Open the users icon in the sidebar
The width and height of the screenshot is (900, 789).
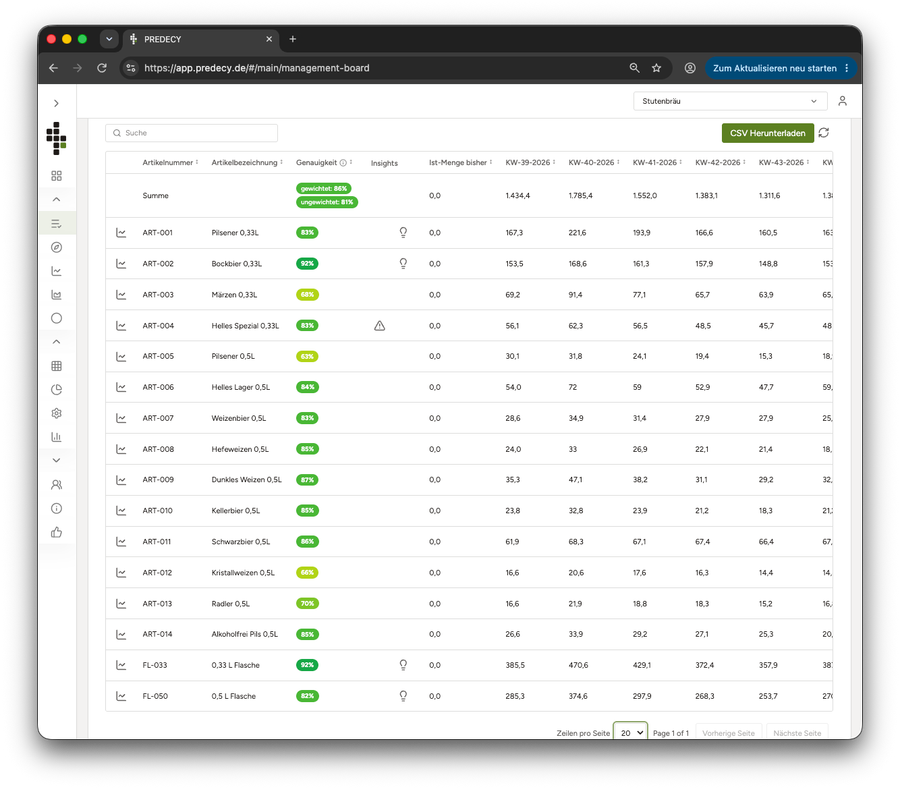click(x=56, y=485)
